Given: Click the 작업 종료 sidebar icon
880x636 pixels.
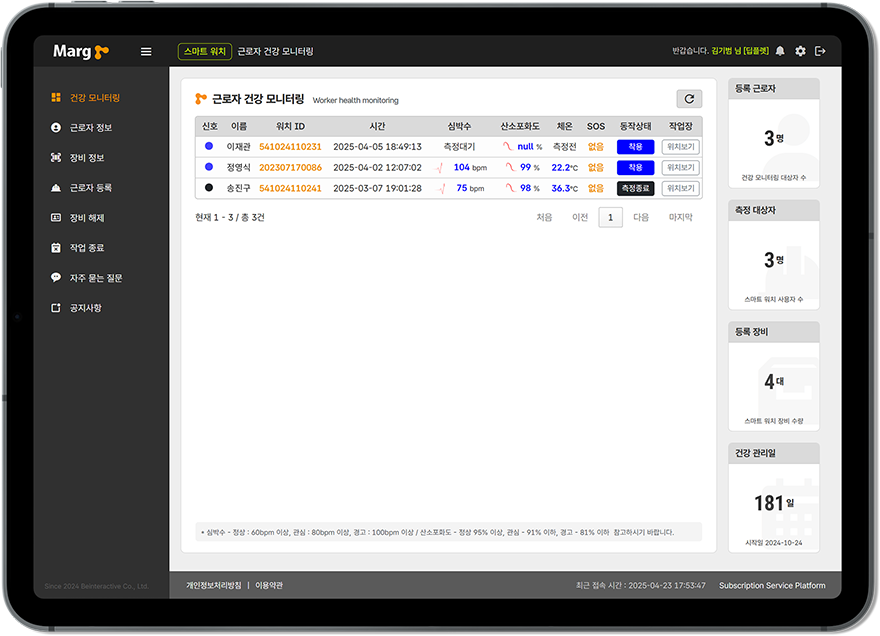Looking at the screenshot, I should click(56, 248).
